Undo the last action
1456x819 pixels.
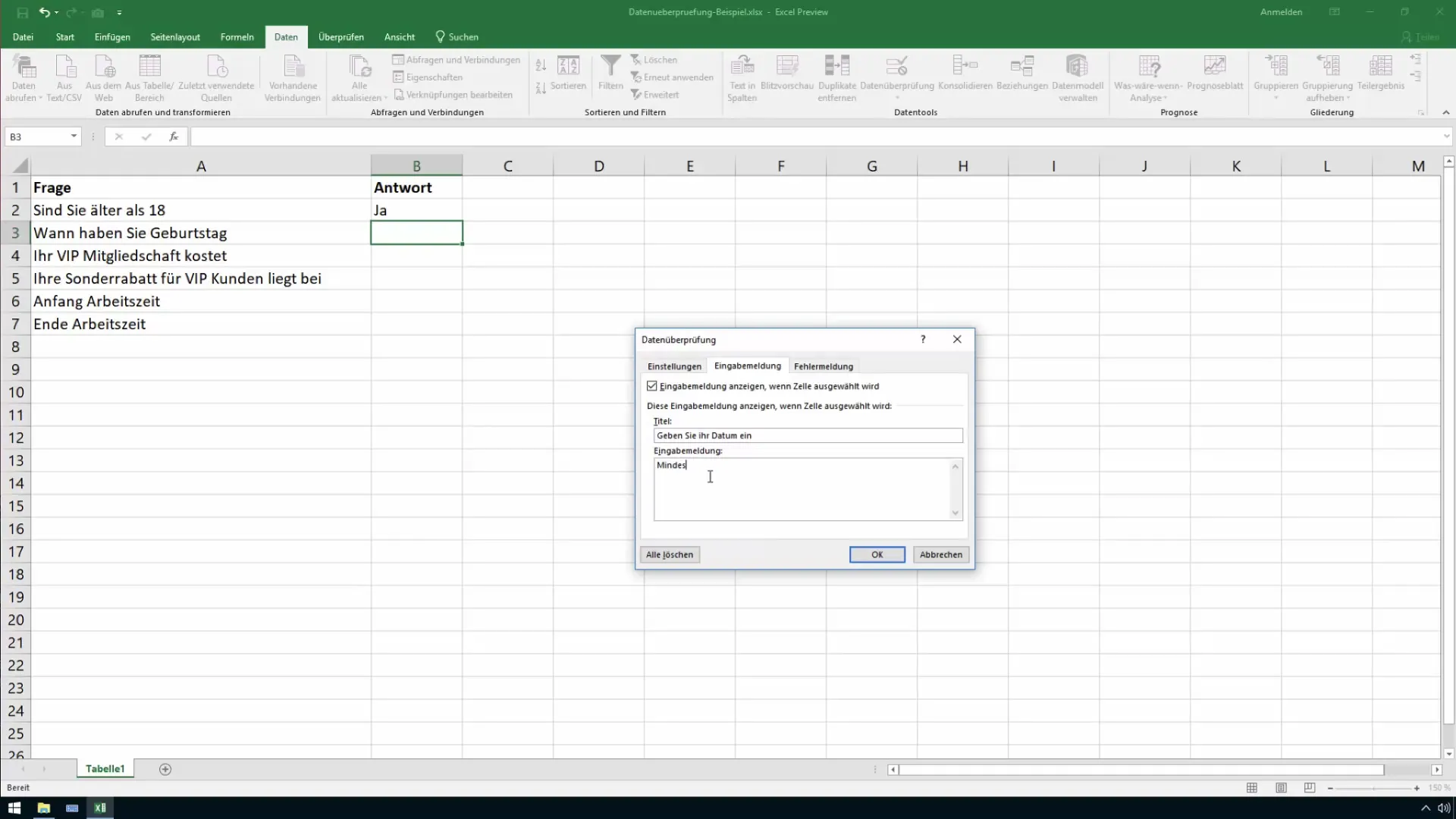tap(44, 12)
